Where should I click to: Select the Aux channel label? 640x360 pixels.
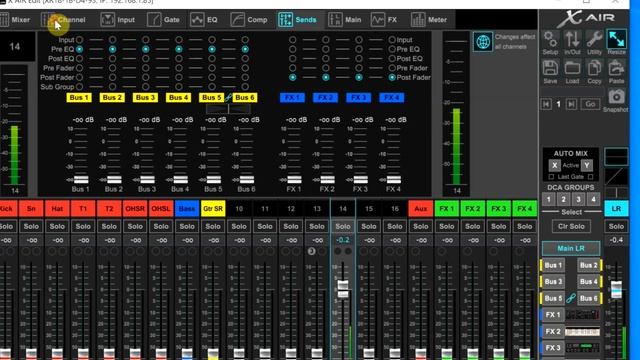tap(420, 209)
